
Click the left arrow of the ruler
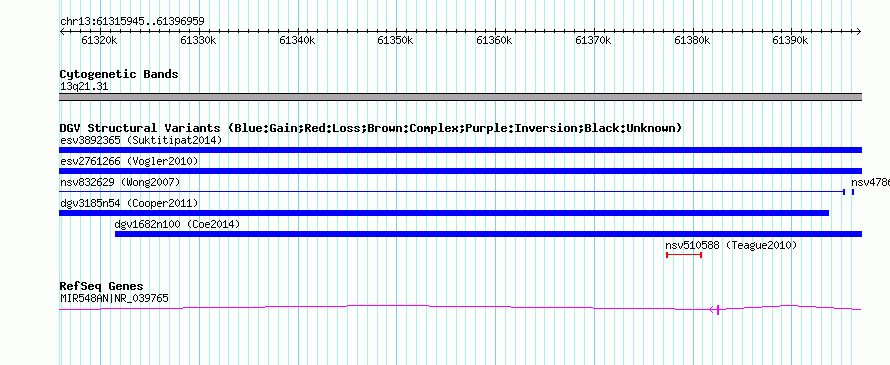(62, 32)
